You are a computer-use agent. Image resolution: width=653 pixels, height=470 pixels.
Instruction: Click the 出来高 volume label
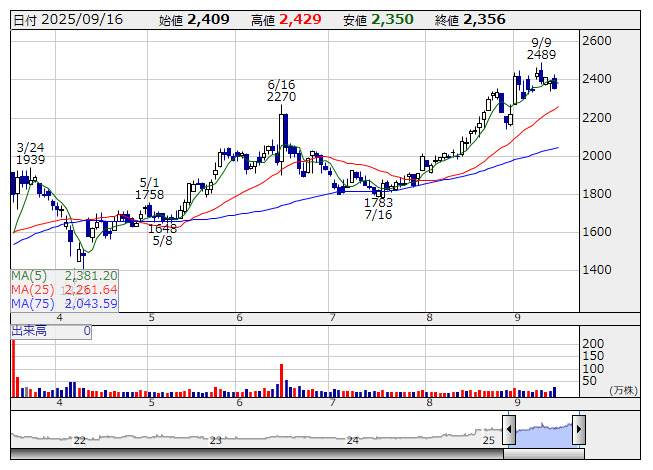click(x=30, y=330)
